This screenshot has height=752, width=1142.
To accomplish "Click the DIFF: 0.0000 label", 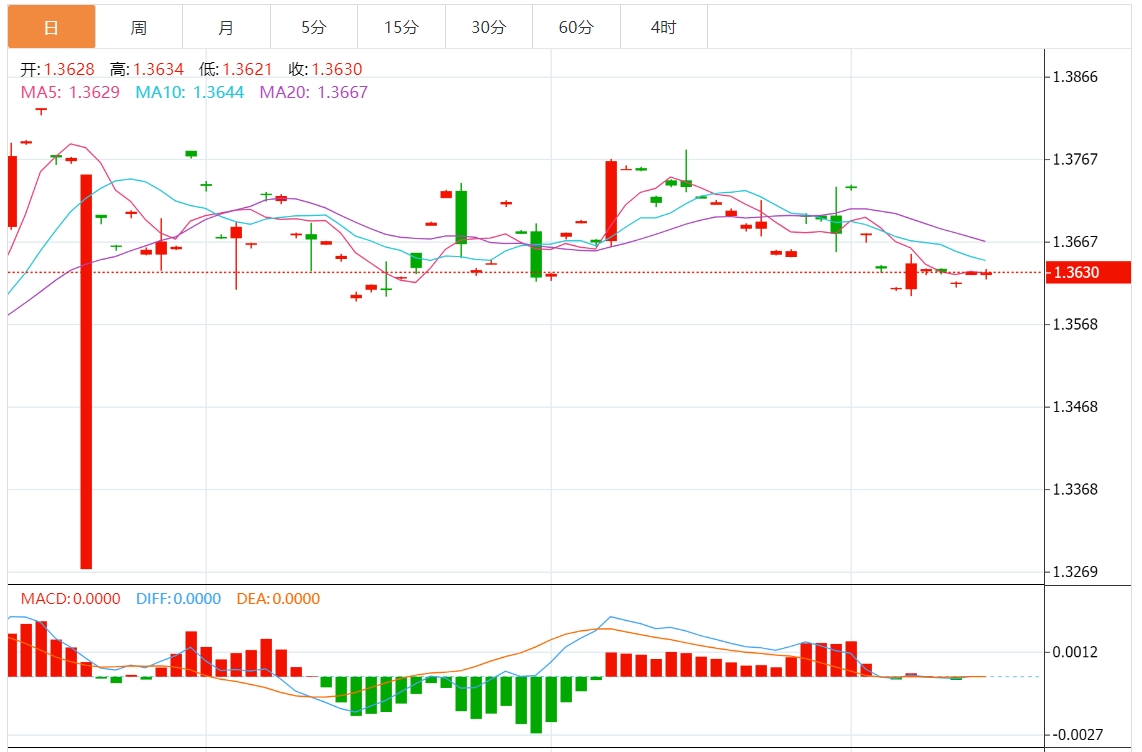I will tap(178, 598).
